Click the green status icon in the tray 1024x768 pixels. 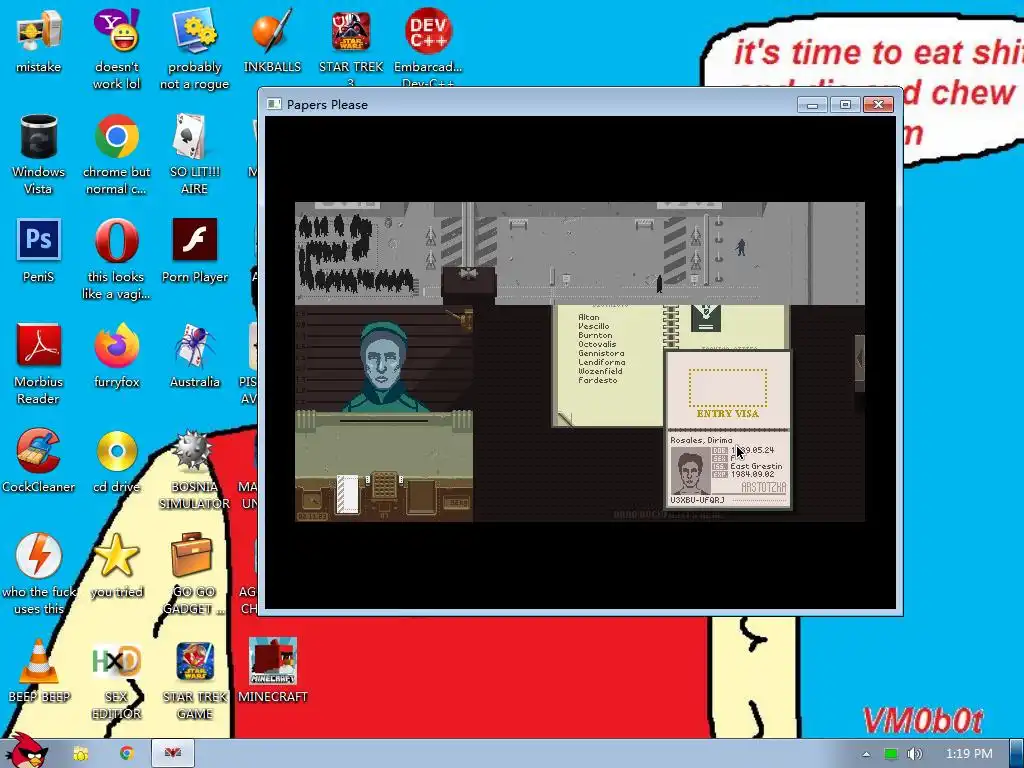(x=890, y=754)
